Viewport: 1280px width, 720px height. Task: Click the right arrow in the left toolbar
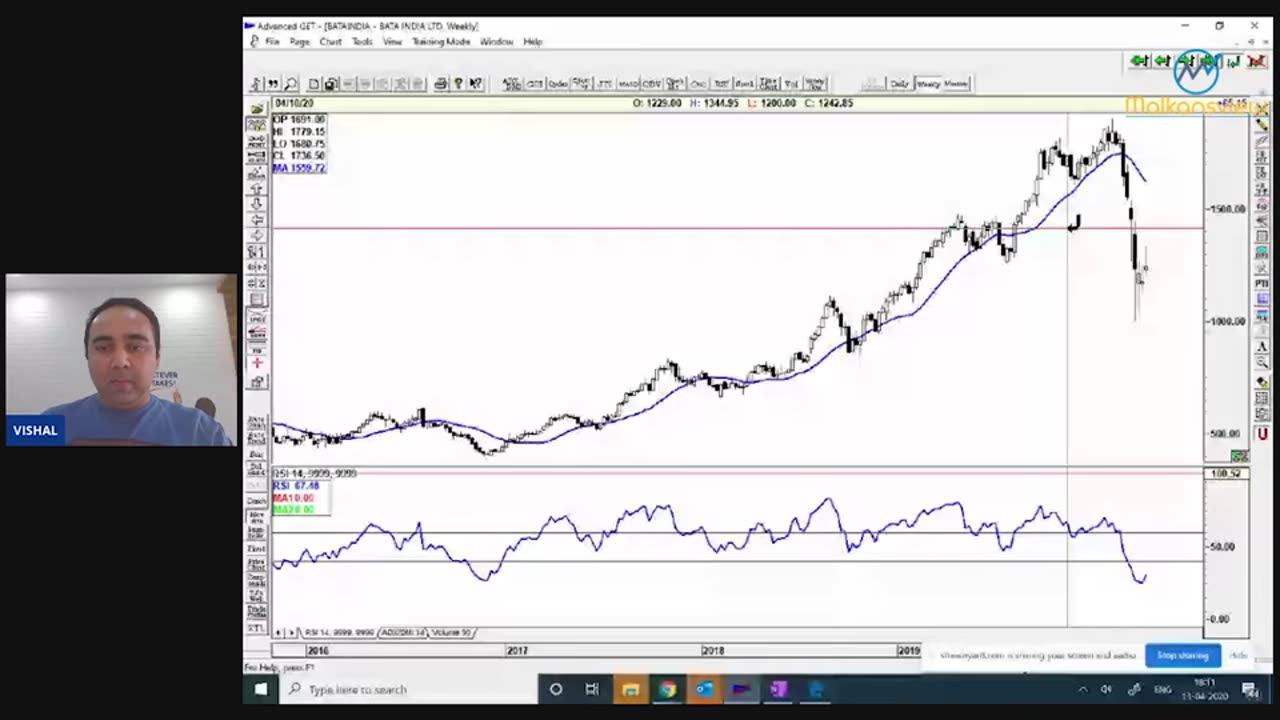tap(257, 235)
